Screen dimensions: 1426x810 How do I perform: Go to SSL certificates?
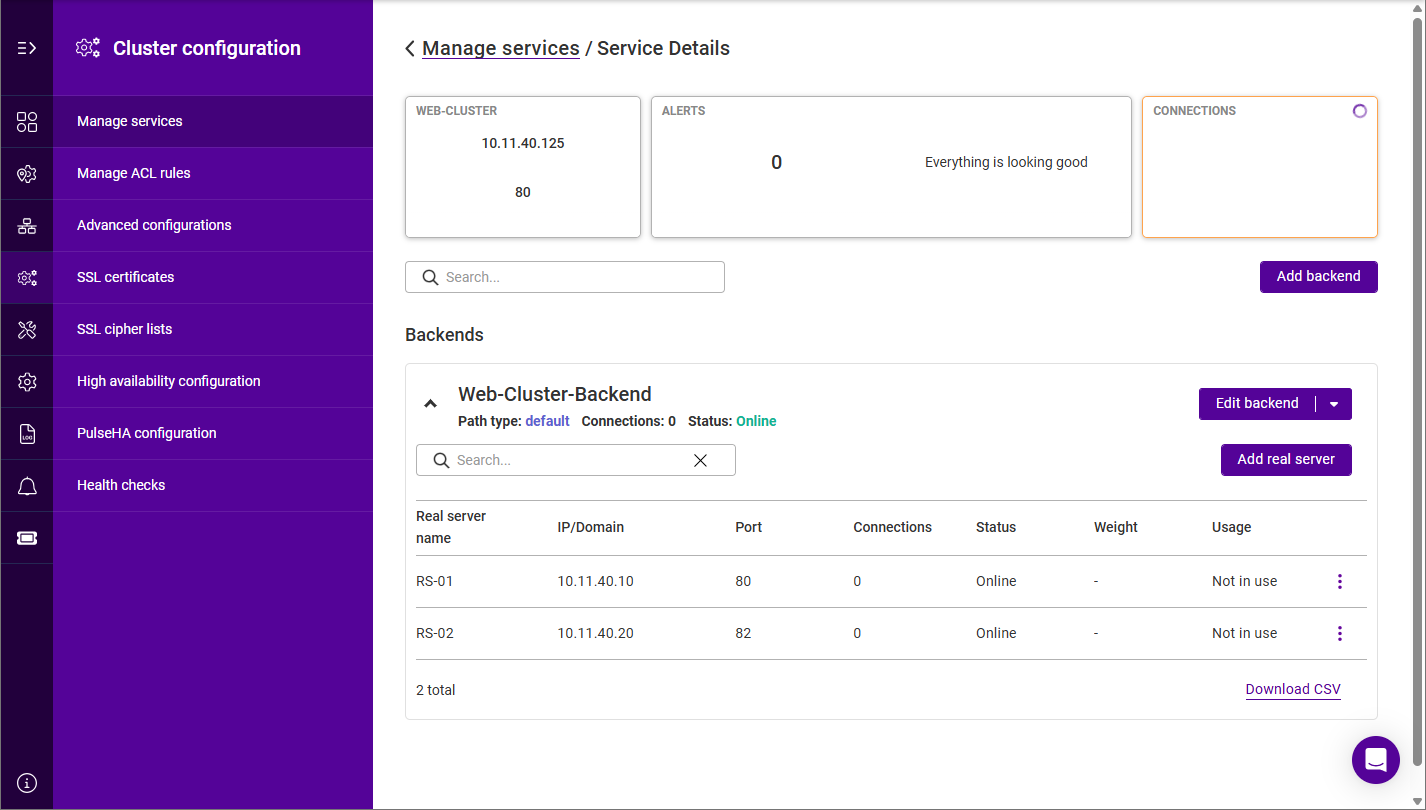[213, 277]
